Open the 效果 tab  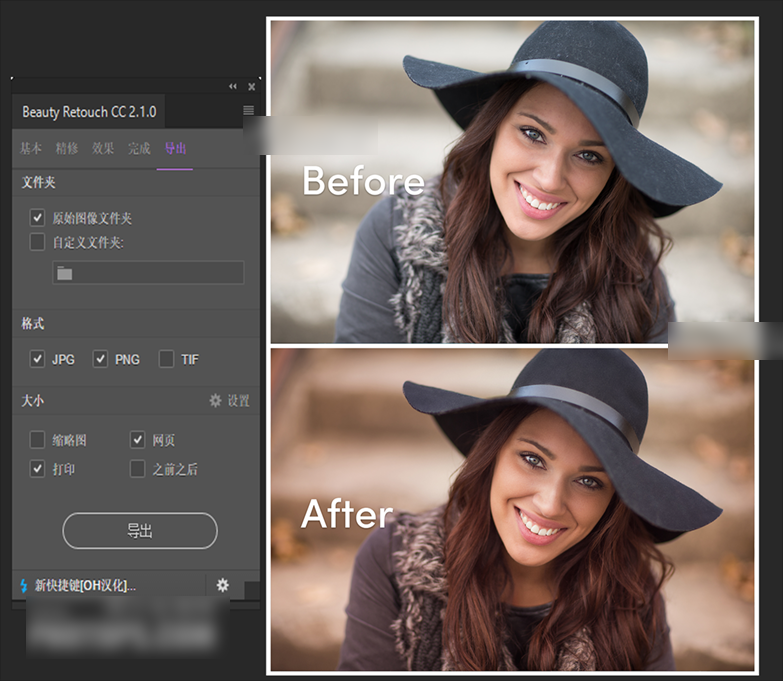[103, 149]
